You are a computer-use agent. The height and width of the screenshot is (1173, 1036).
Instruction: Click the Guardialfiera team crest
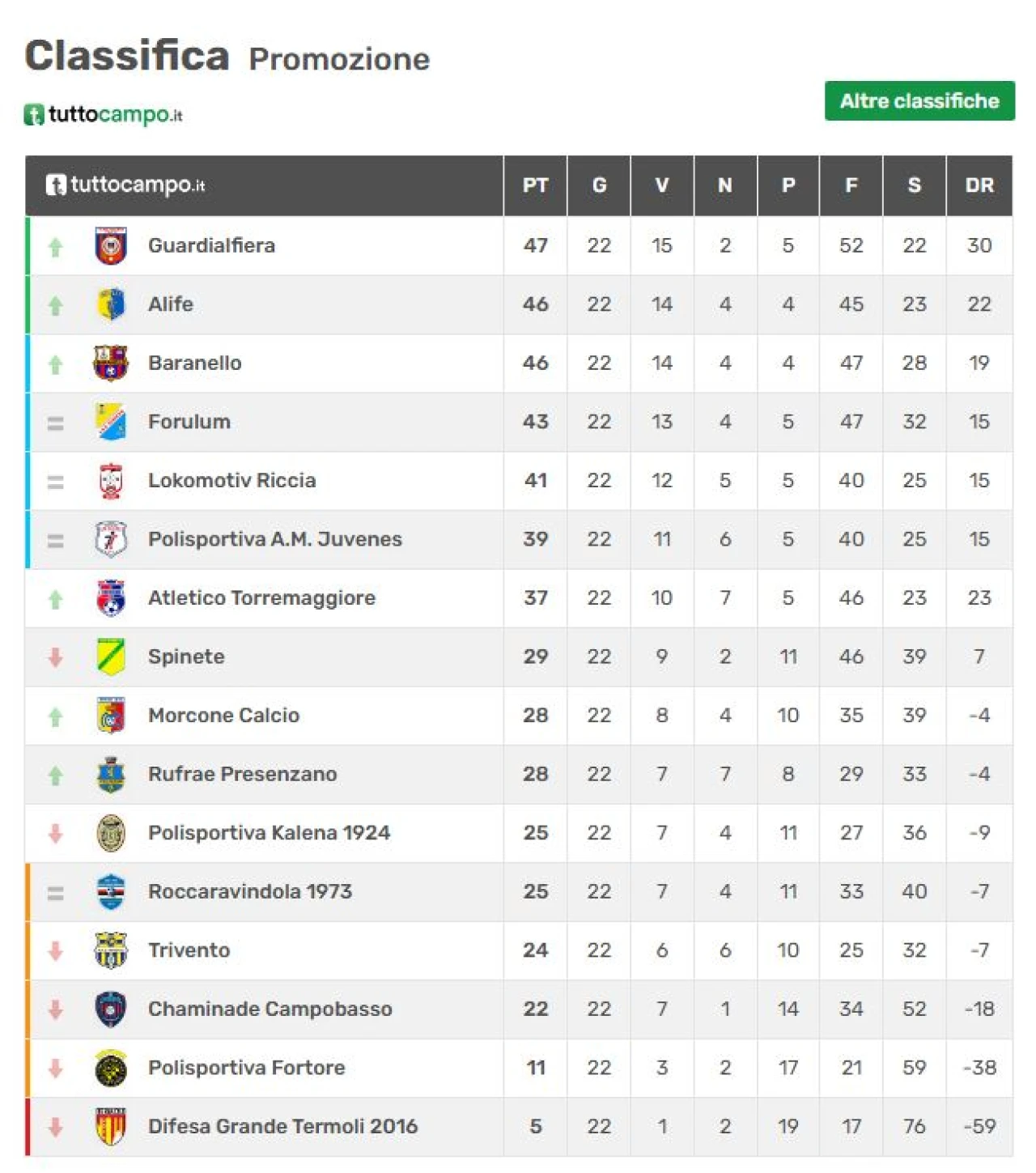tap(111, 246)
